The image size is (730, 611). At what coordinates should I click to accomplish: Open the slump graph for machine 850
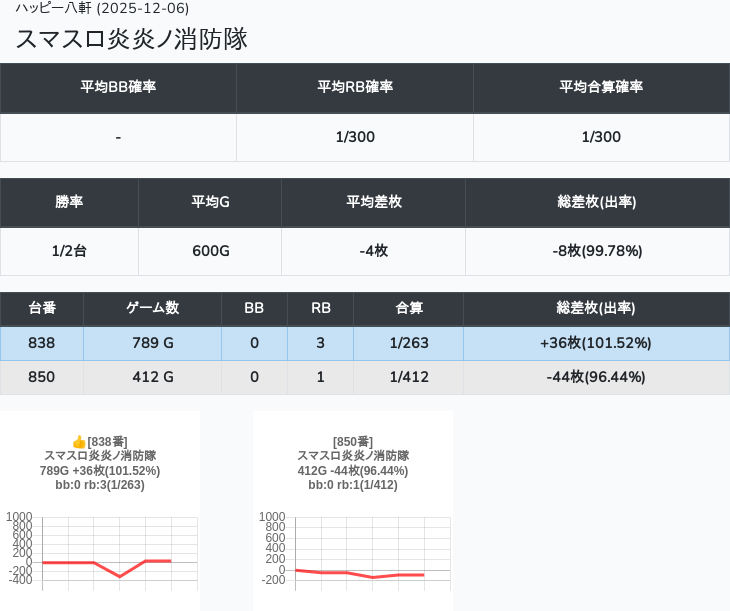point(353,550)
